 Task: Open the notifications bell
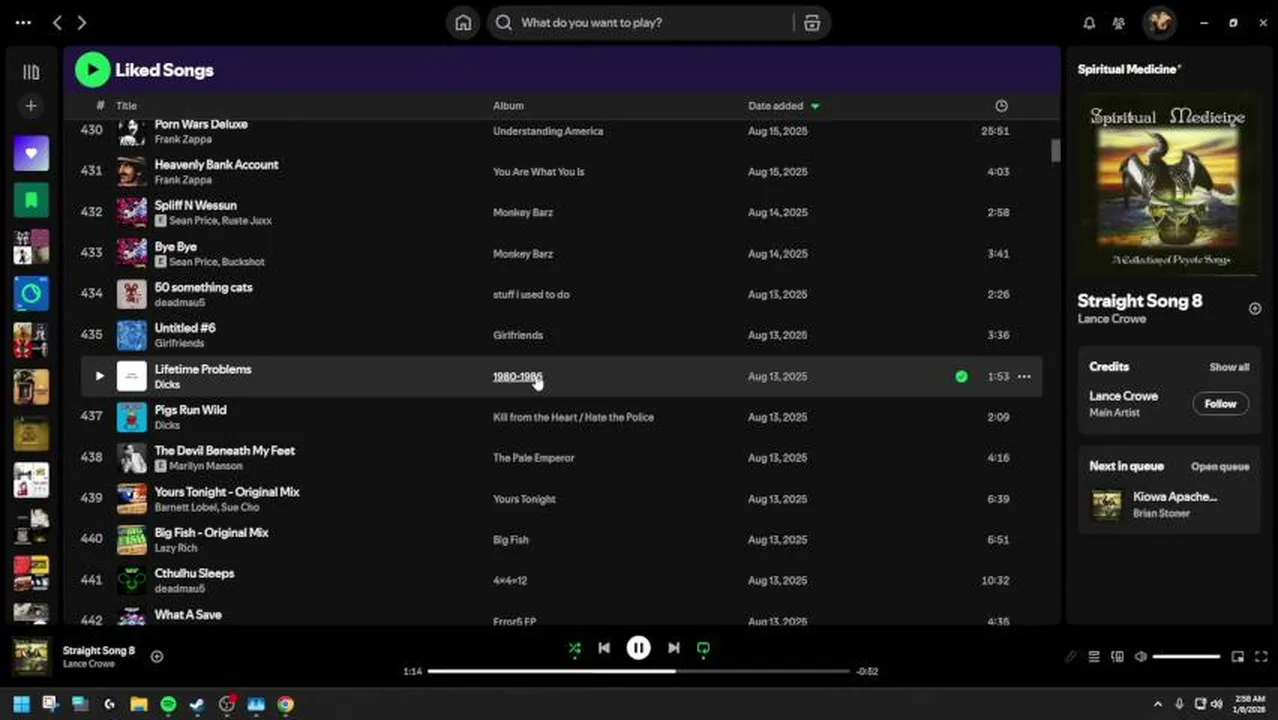tap(1089, 23)
